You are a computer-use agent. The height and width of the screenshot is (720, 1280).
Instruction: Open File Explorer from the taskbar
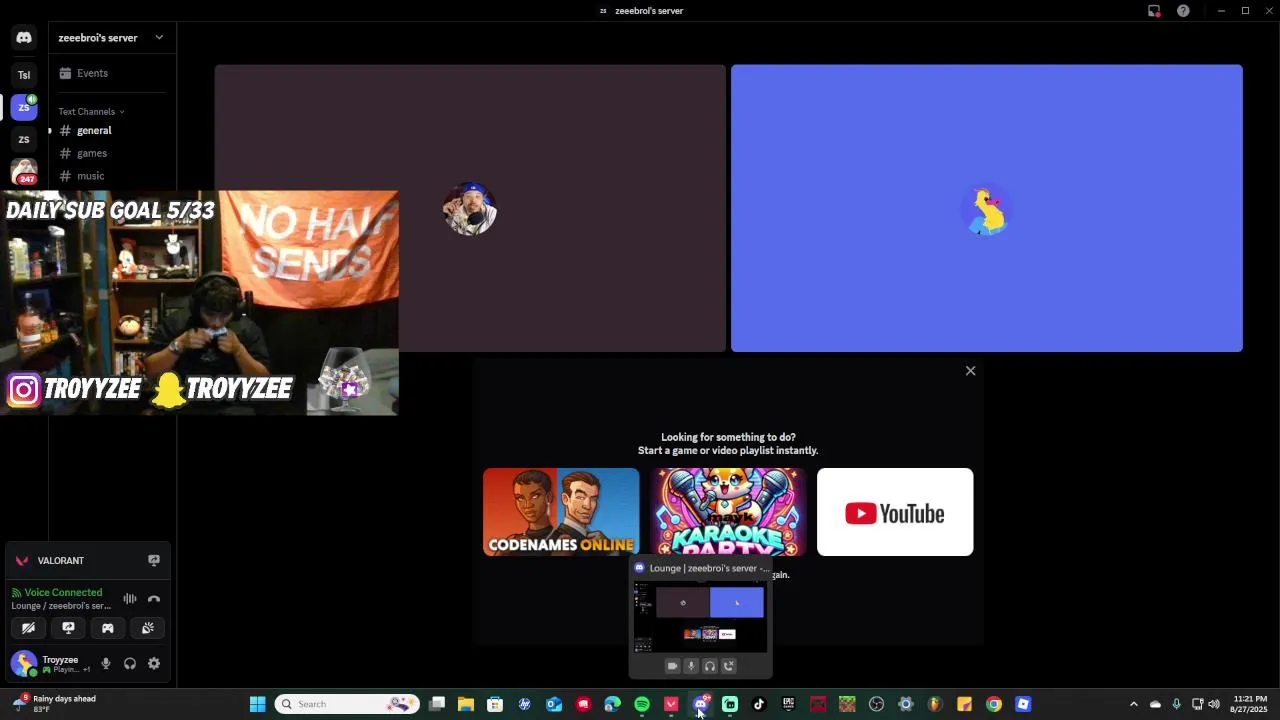(466, 704)
